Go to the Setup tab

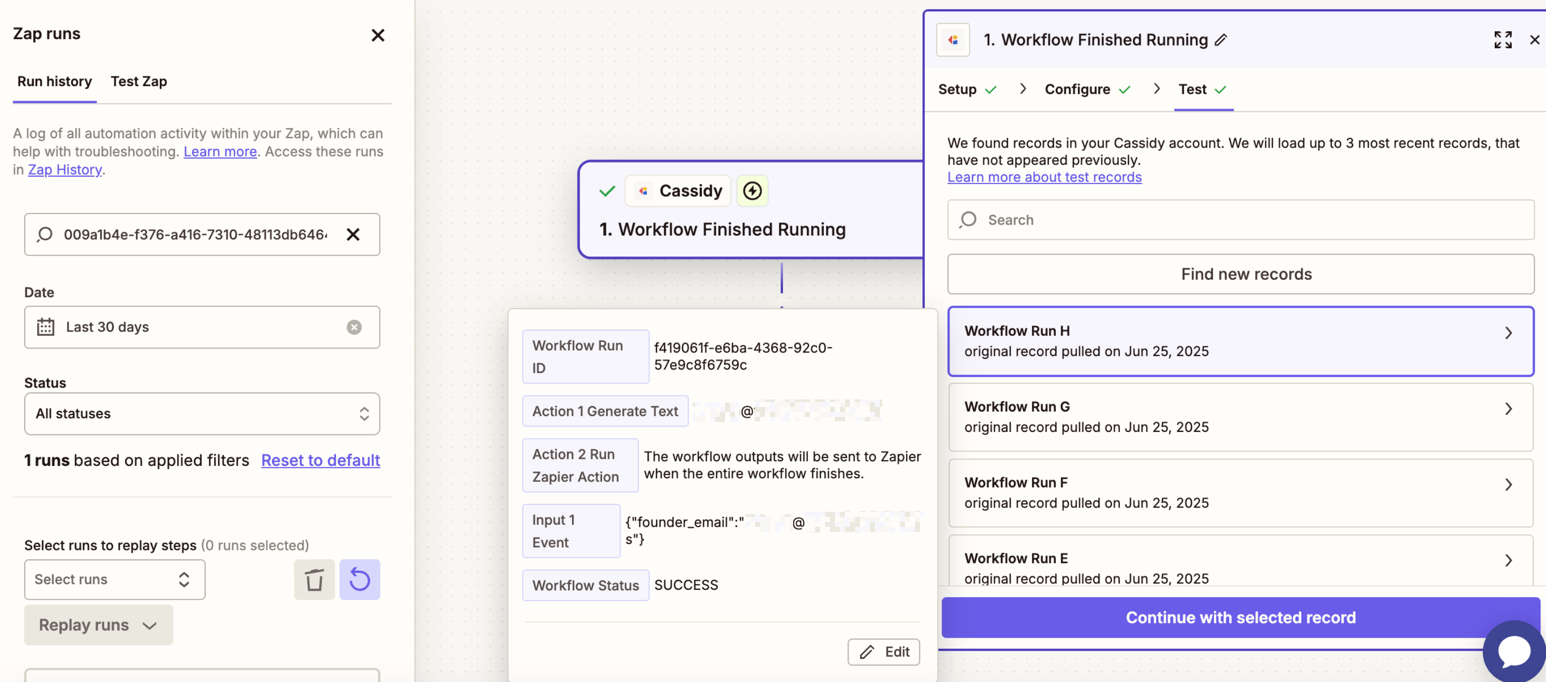(x=967, y=89)
